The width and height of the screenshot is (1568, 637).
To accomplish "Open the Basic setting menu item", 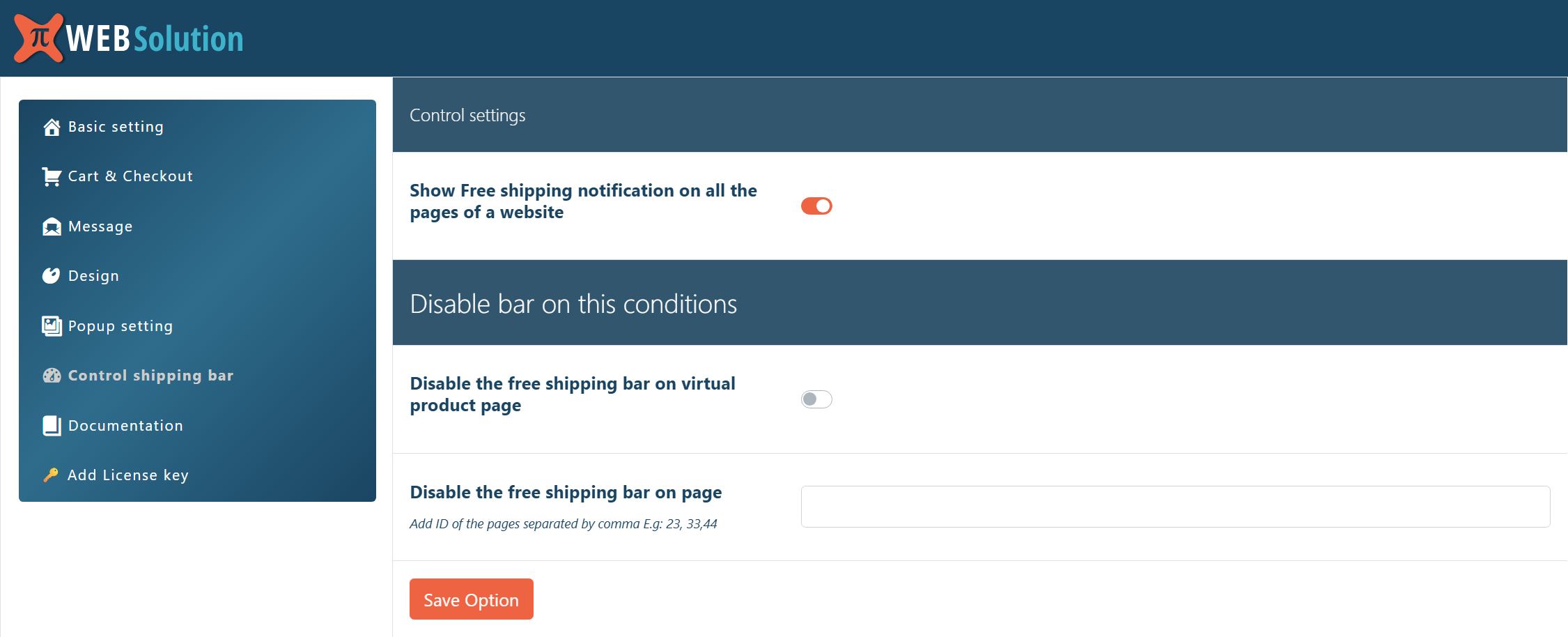I will tap(116, 127).
